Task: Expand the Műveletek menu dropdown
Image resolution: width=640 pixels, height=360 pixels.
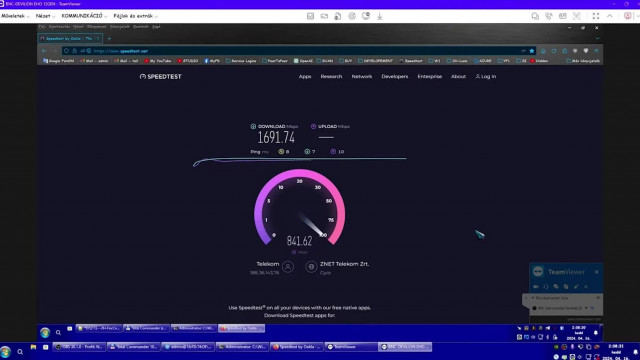Action: point(15,16)
